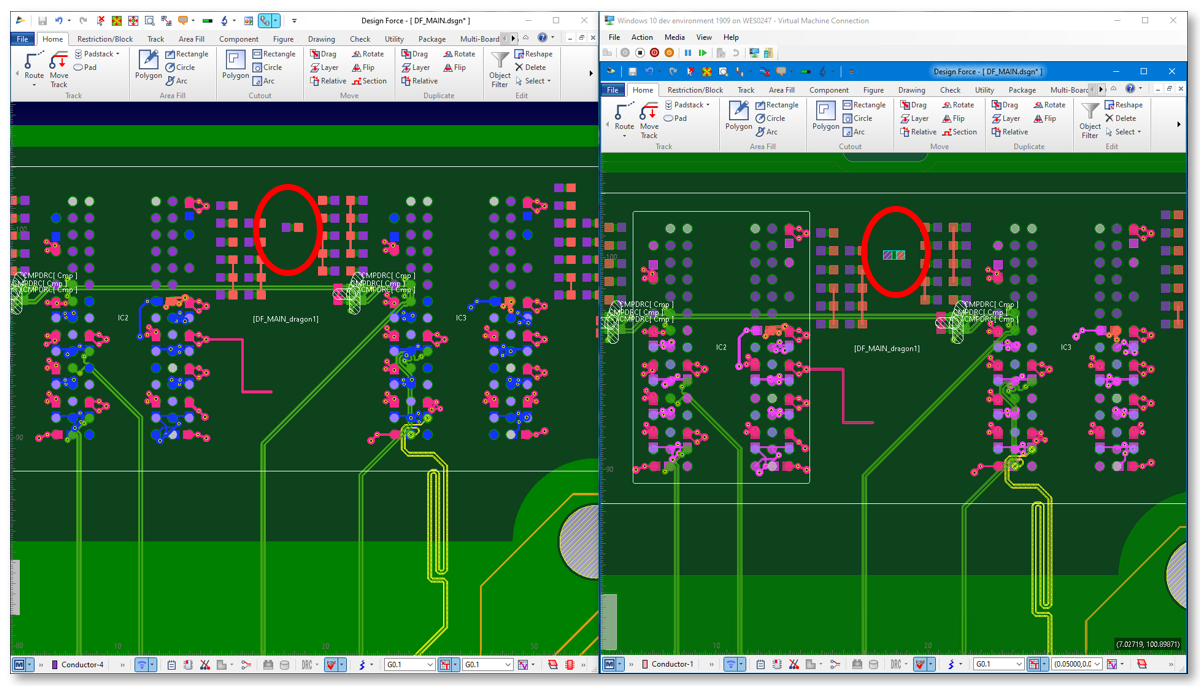
Task: Click the VM Pause button
Action: click(x=688, y=52)
